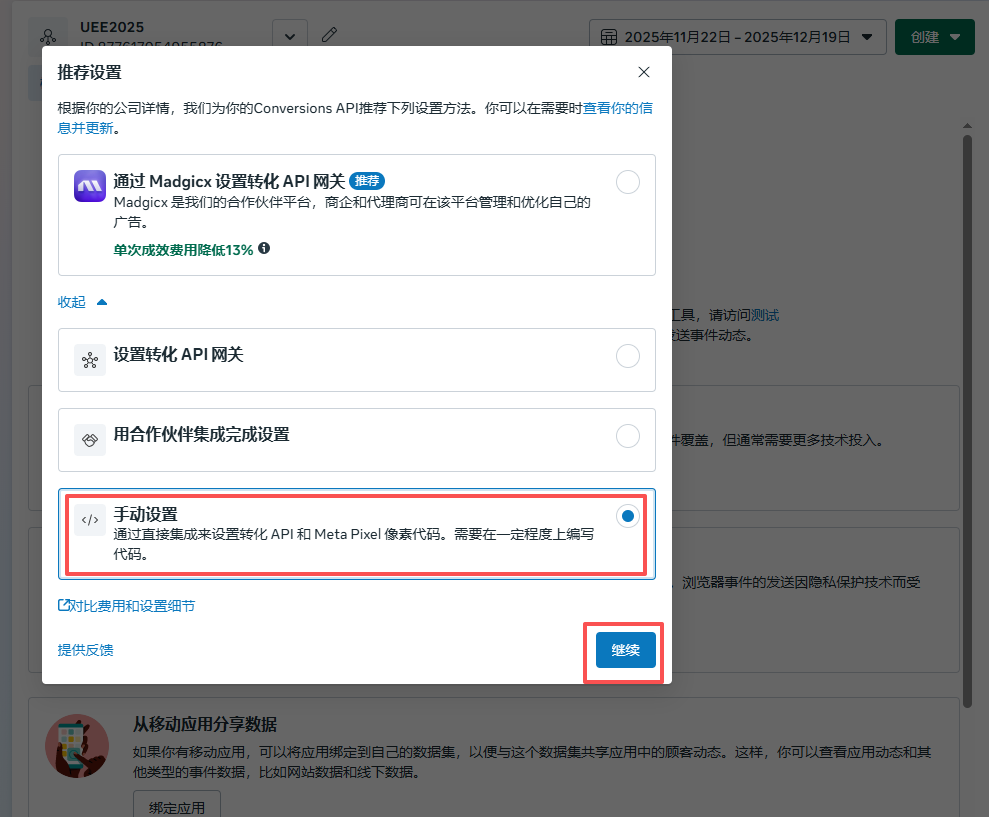Open the 对比费用和设置细节 link
The image size is (989, 817).
(x=127, y=606)
